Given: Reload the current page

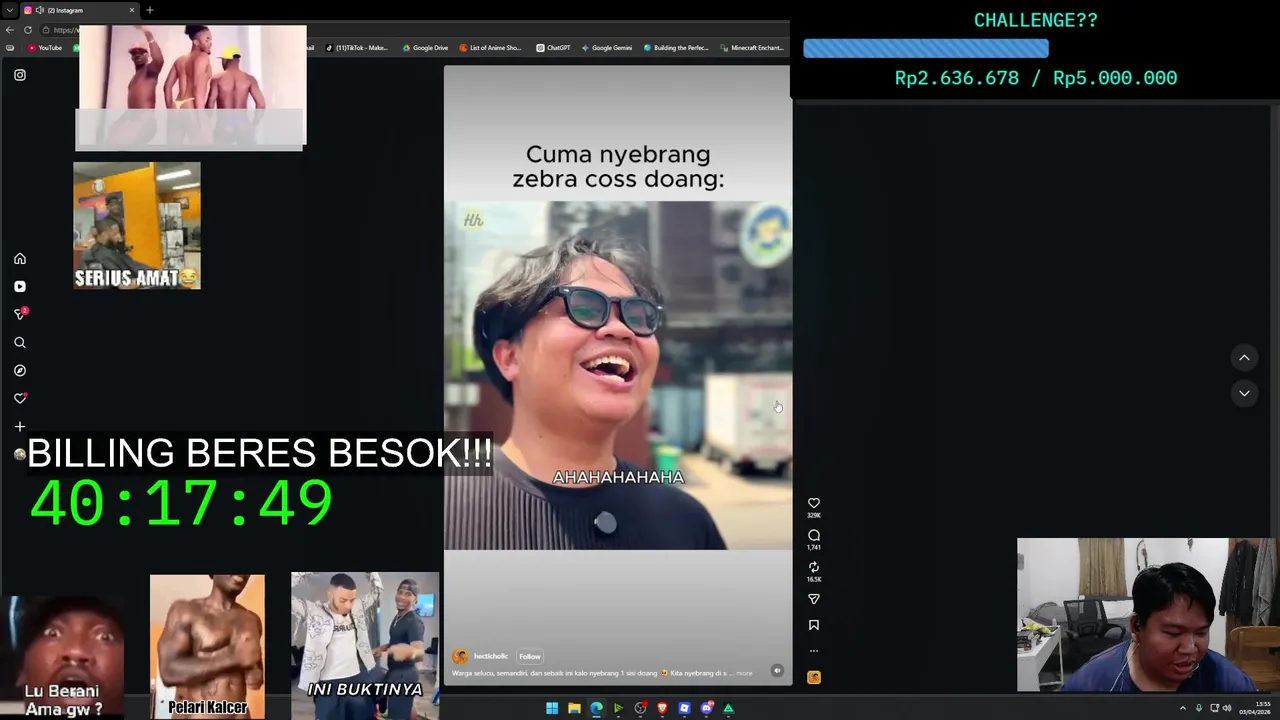Looking at the screenshot, I should [x=28, y=30].
